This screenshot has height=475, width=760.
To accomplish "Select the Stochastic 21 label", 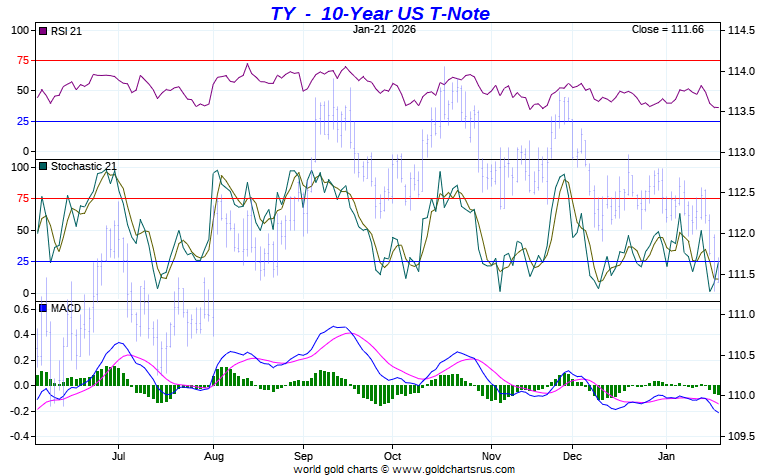I will 84,166.
